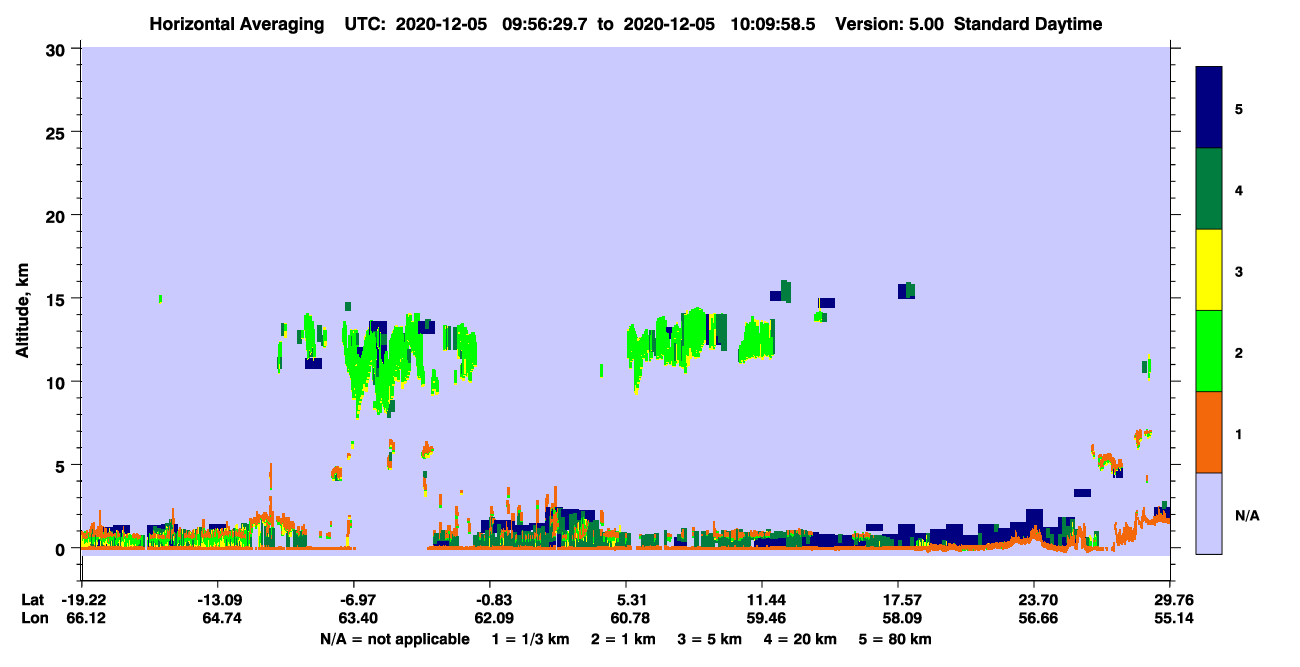
Task: Click latitude value 17.57
Action: coord(898,600)
